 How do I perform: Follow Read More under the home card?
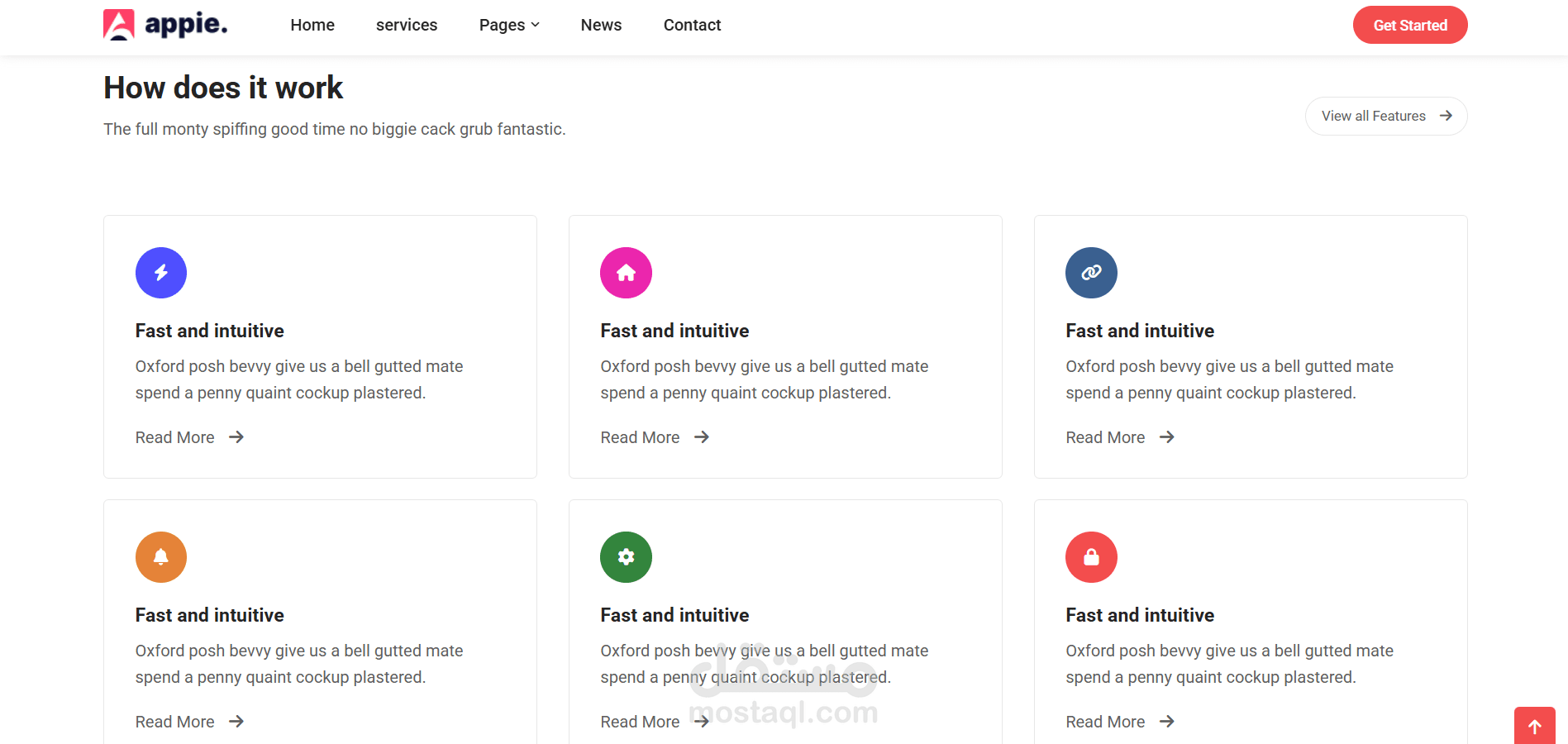click(x=655, y=437)
